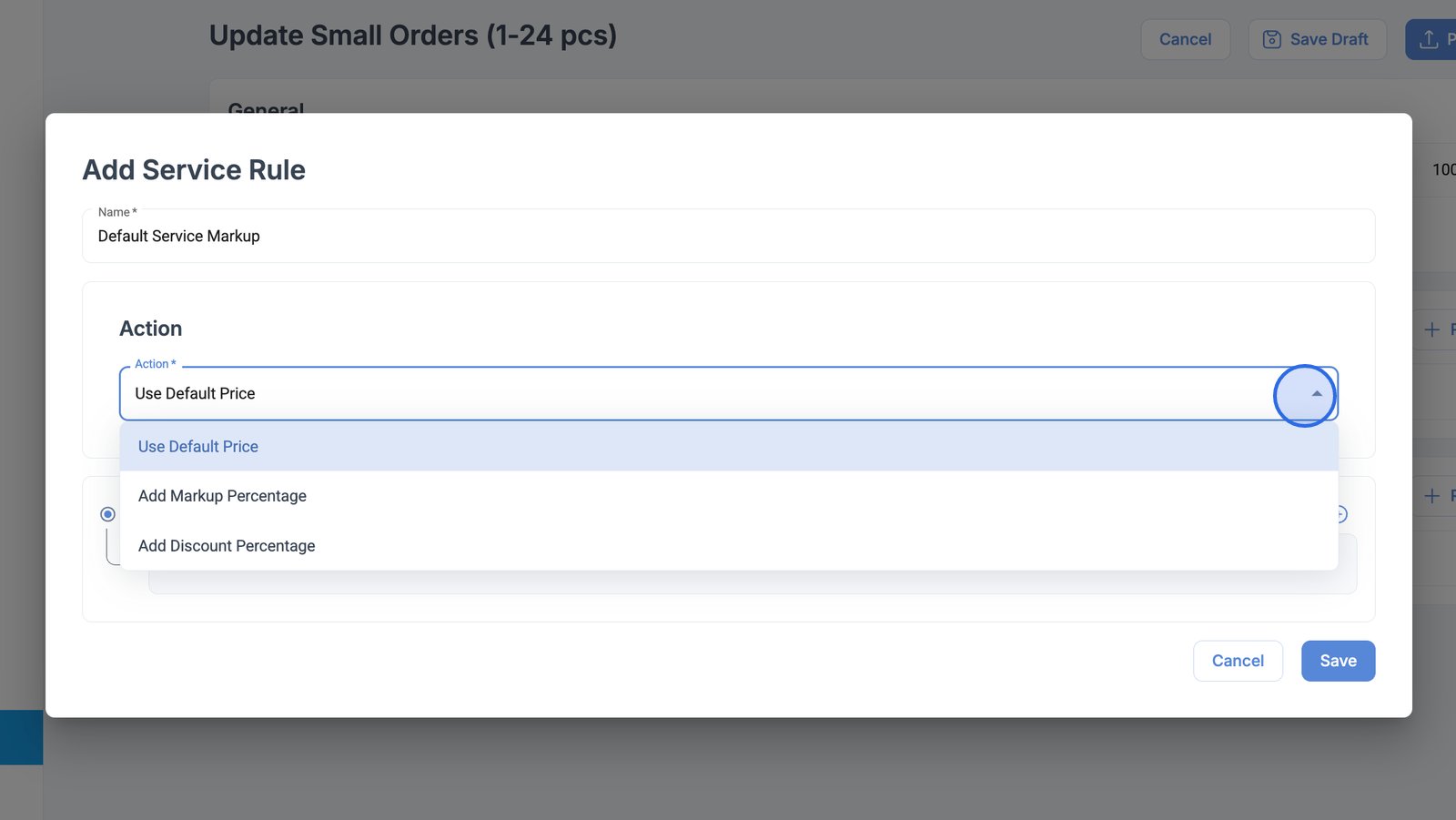Click the plus icon beside the radio button row
This screenshot has height=820, width=1456.
1431,496
